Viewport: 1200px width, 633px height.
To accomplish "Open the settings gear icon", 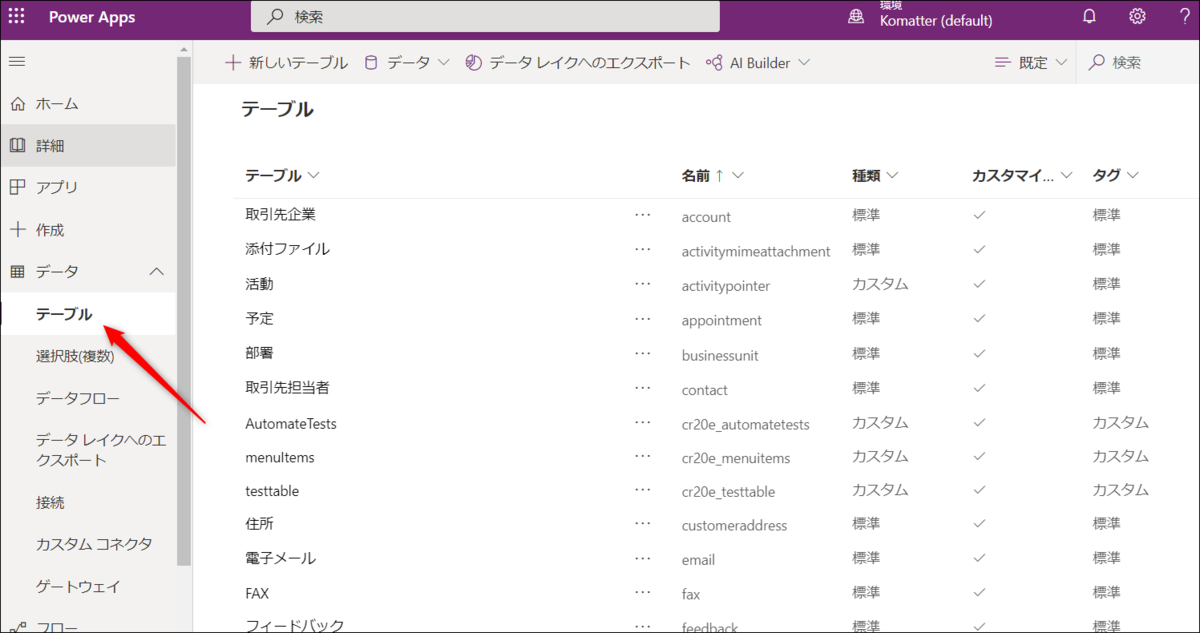I will [x=1137, y=16].
